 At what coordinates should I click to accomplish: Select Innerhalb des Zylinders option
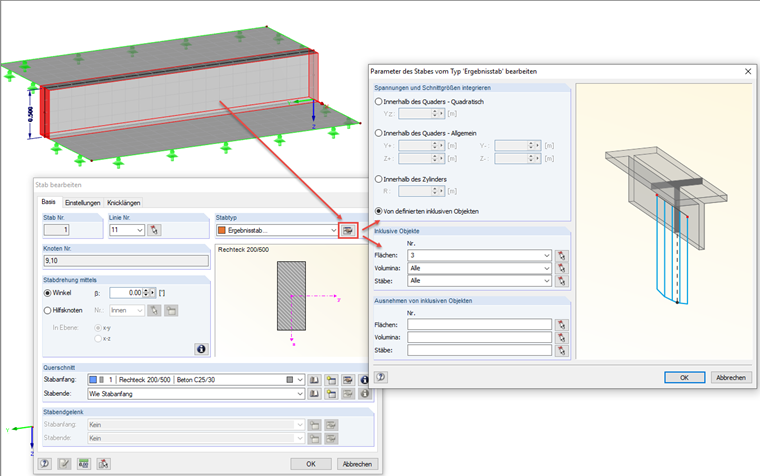pos(379,179)
